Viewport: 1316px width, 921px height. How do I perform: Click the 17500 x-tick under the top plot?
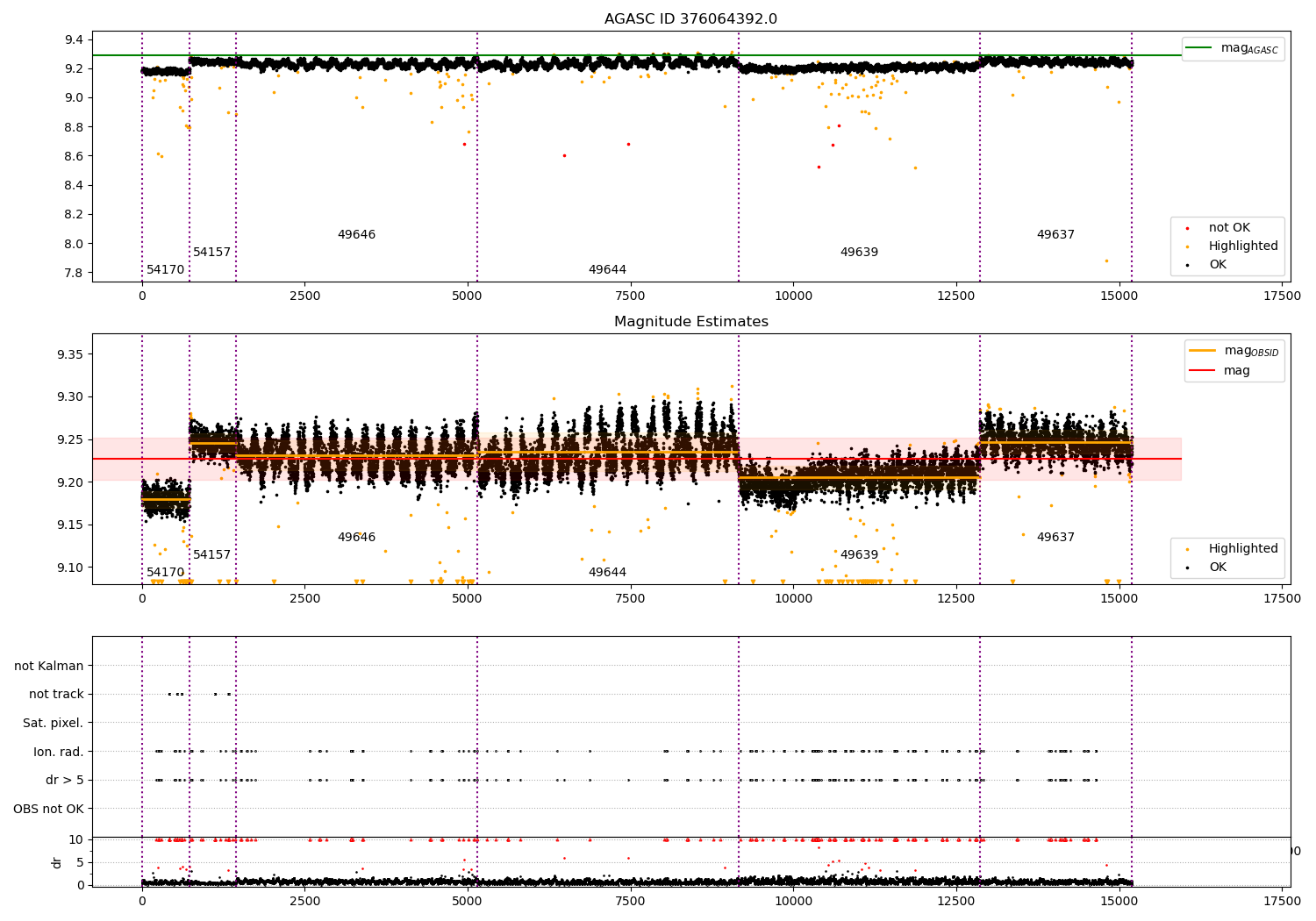pos(1282,296)
